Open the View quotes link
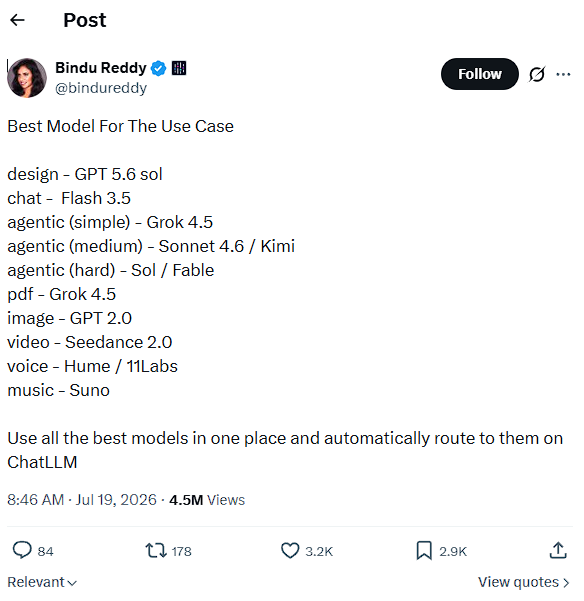 523,582
